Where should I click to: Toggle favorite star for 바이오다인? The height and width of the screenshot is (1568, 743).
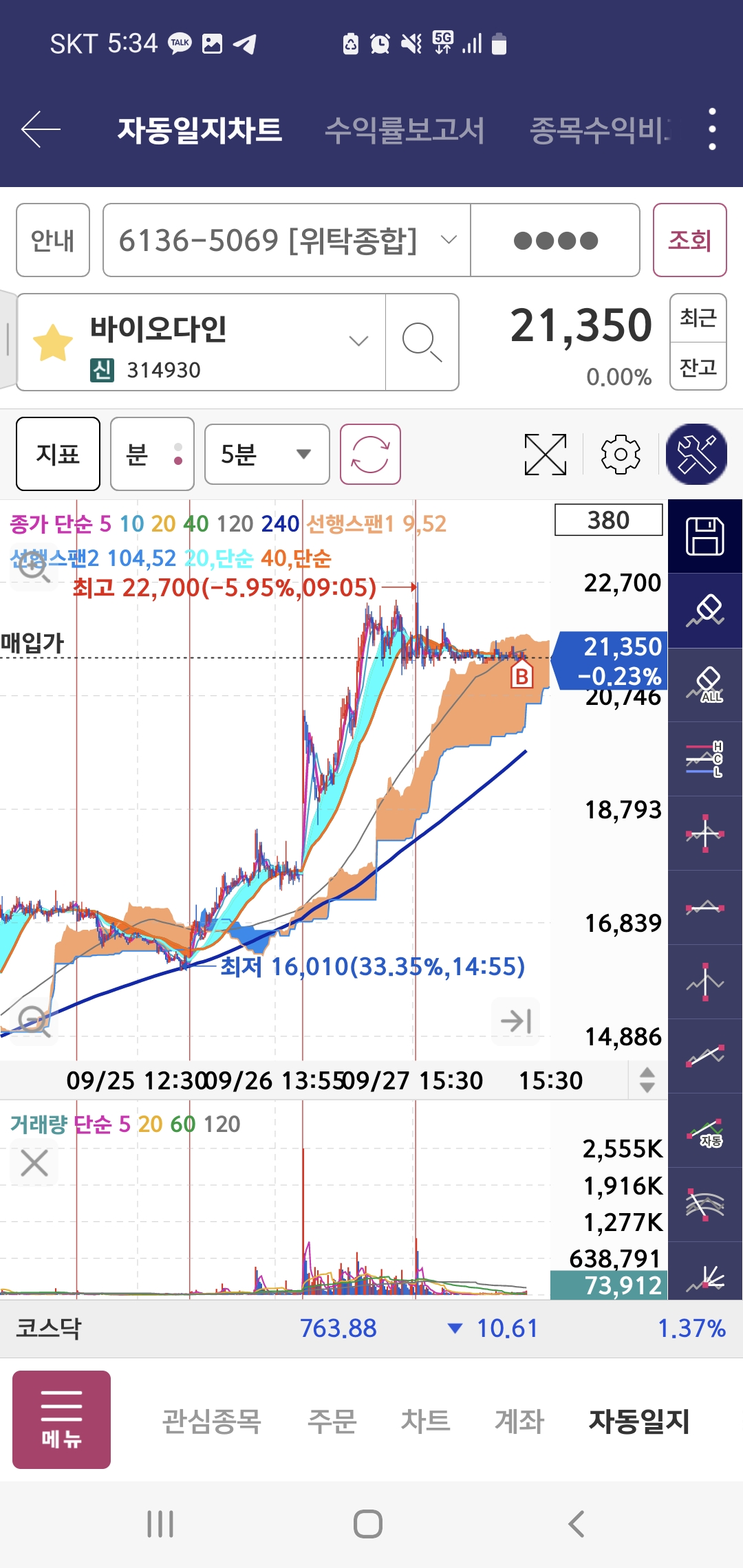point(53,342)
